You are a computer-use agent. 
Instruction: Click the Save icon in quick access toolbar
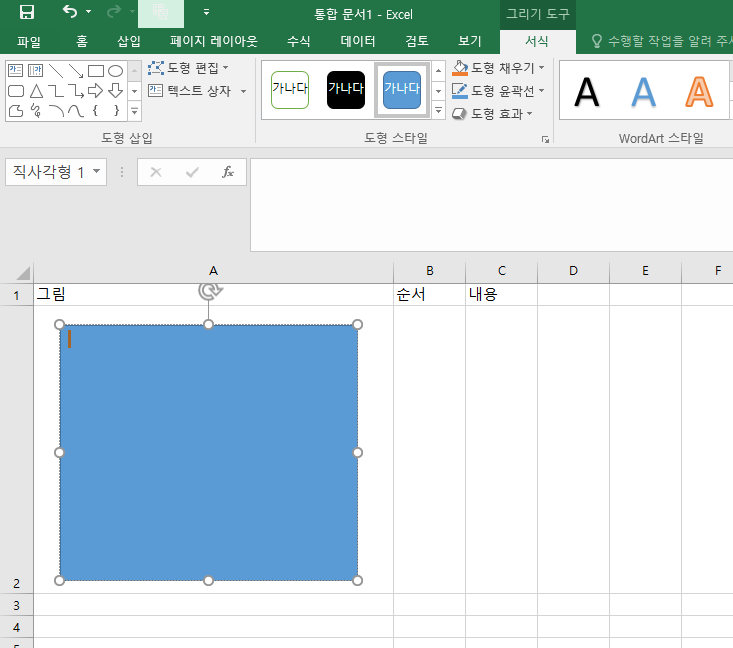[x=27, y=12]
